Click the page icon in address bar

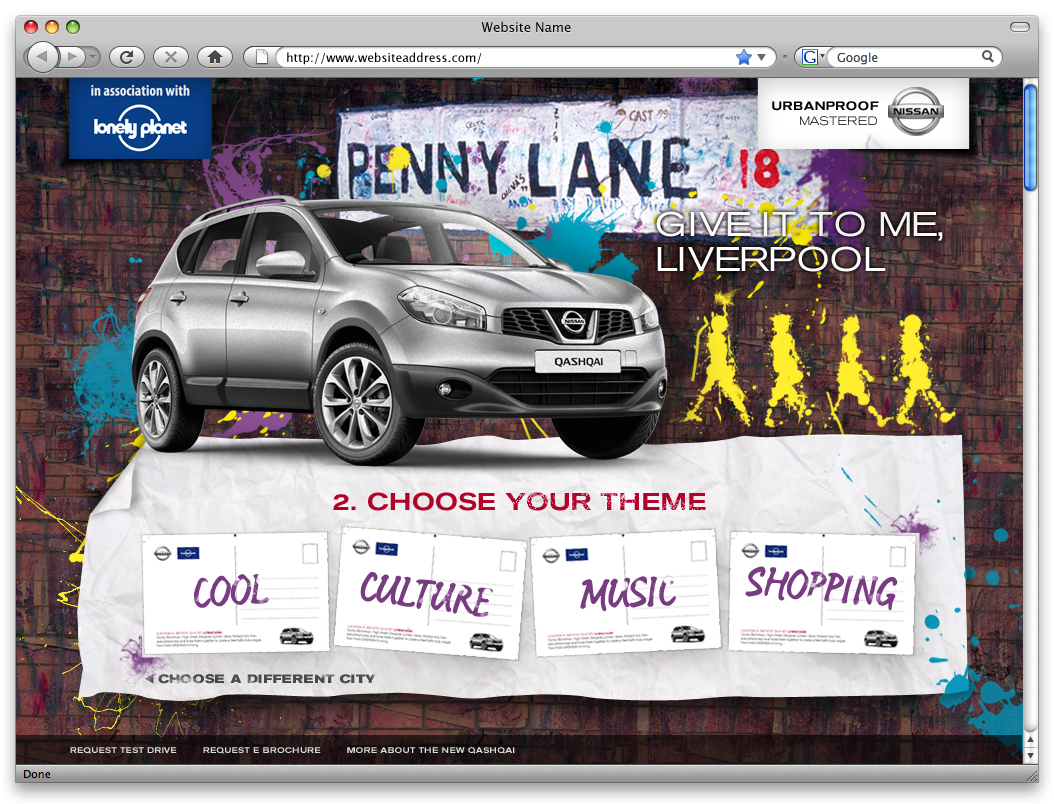pyautogui.click(x=262, y=57)
